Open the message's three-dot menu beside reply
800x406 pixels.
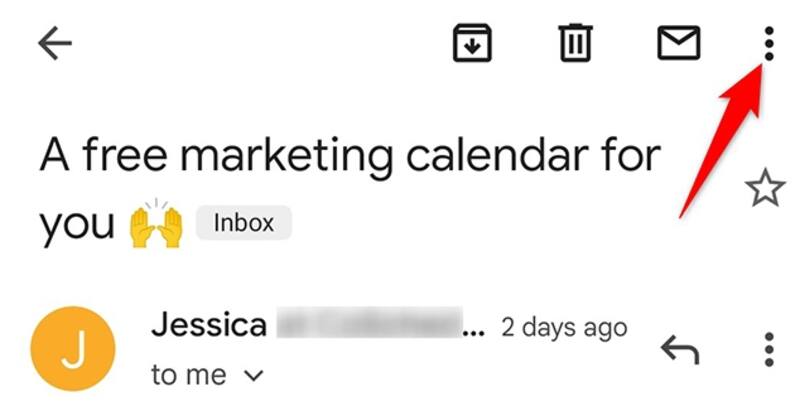point(768,349)
